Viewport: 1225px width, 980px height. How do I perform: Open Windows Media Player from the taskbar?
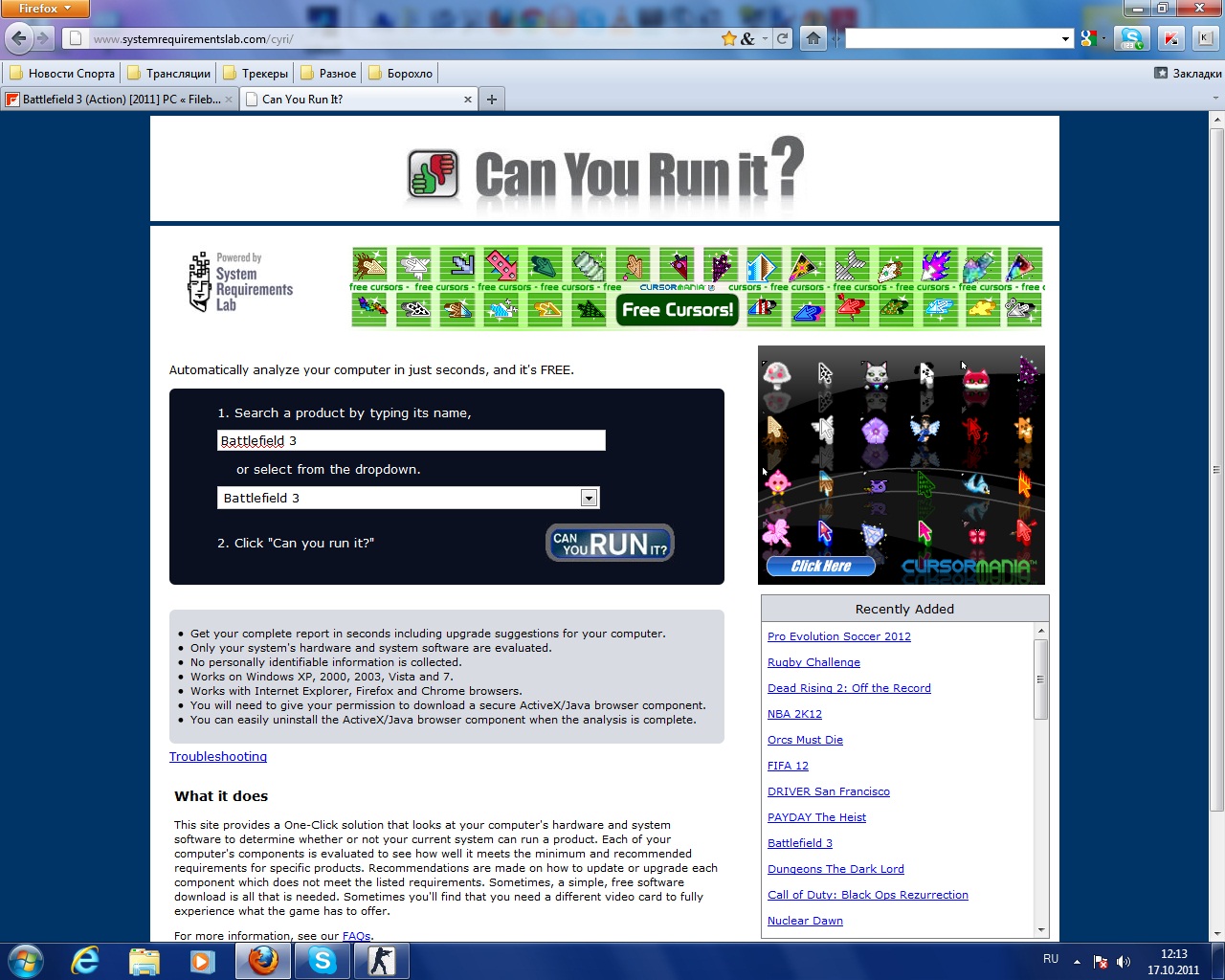[203, 961]
